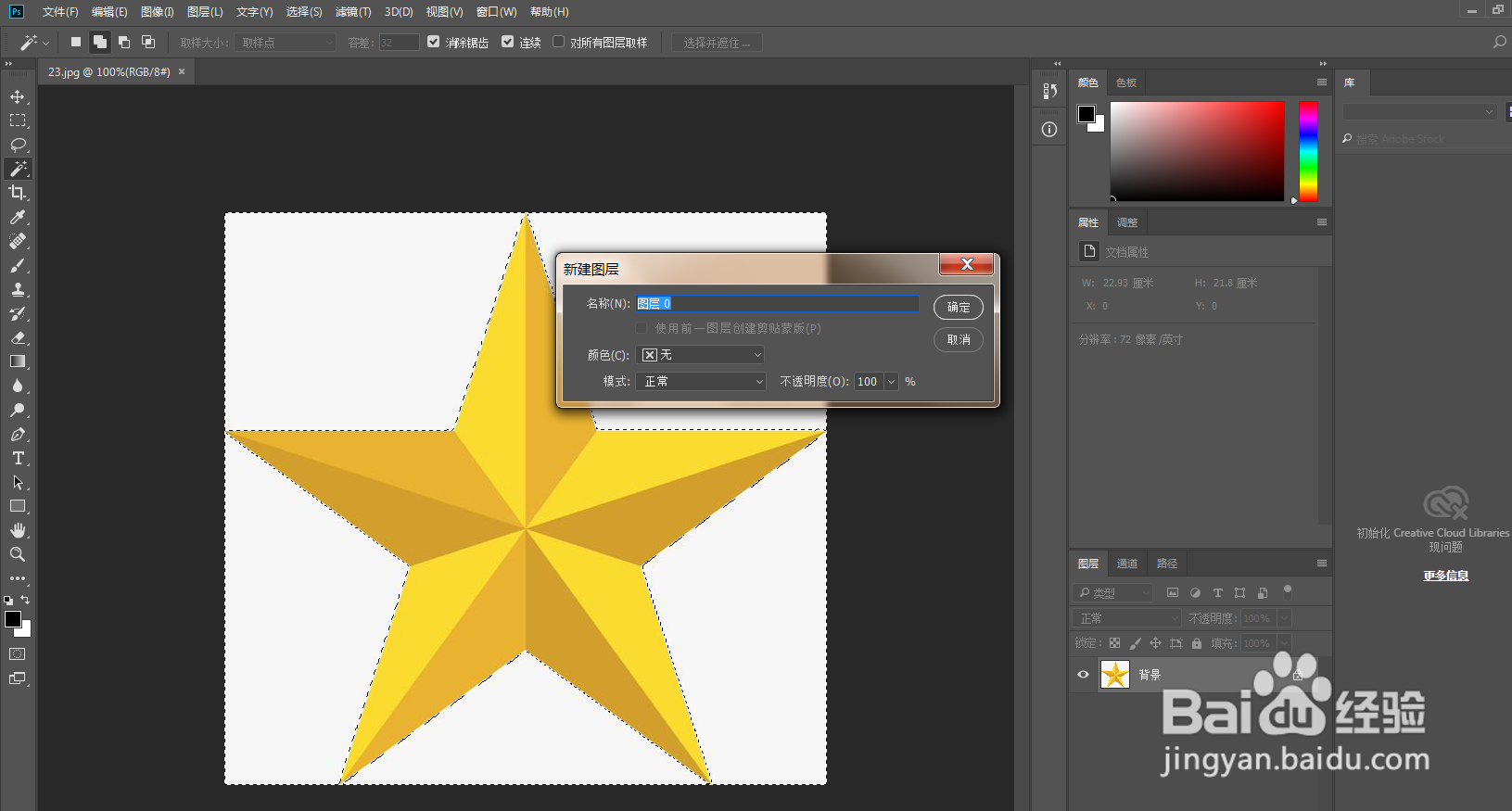Open the Libraries panel dropdown
Viewport: 1512px width, 811px height.
[1420, 111]
